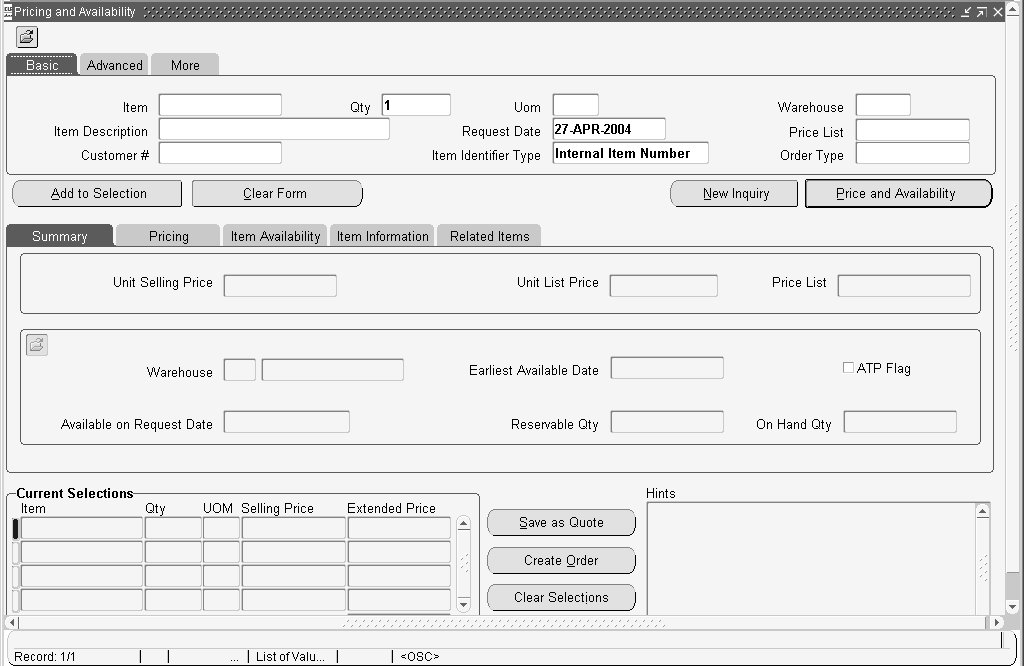This screenshot has width=1024, height=666.
Task: Click the Order Type field
Action: (x=912, y=153)
